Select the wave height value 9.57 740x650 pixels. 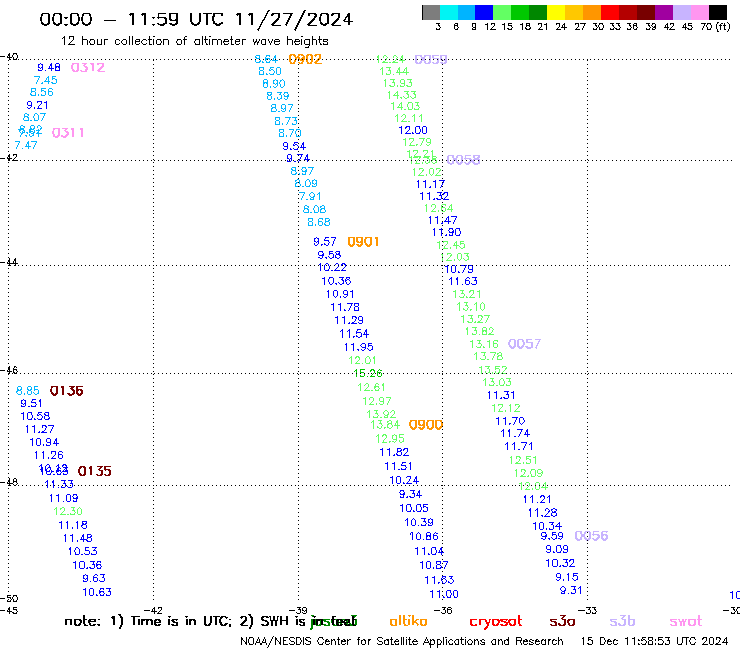(325, 242)
